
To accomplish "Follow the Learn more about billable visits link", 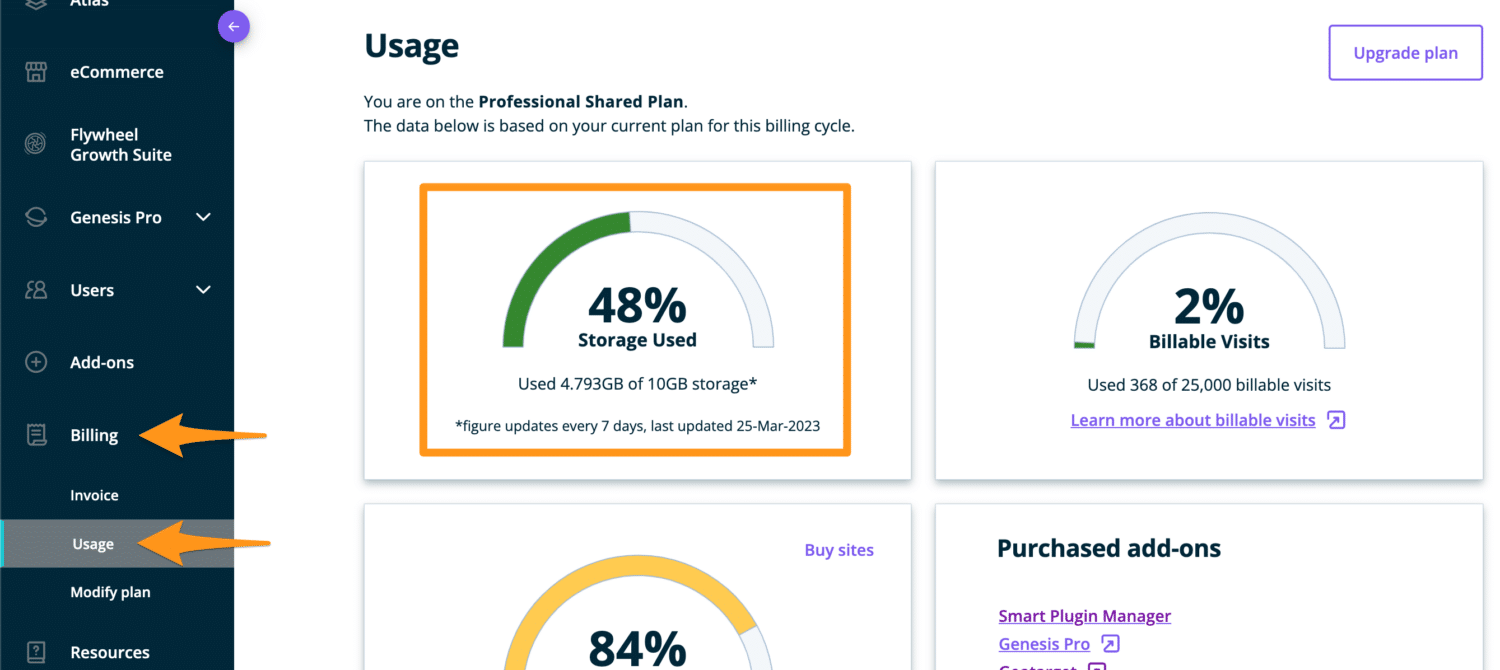I will (1192, 419).
